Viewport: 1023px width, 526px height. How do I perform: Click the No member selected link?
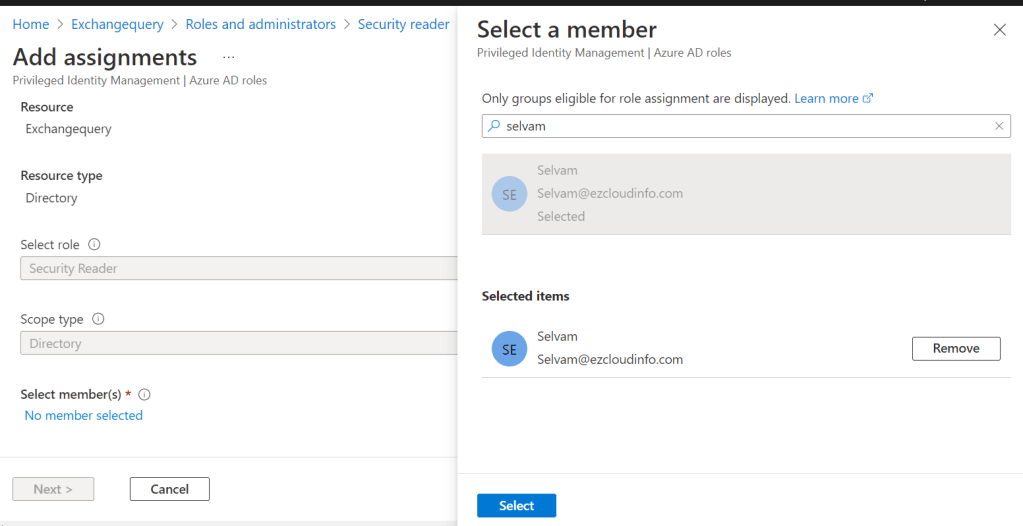pyautogui.click(x=84, y=415)
